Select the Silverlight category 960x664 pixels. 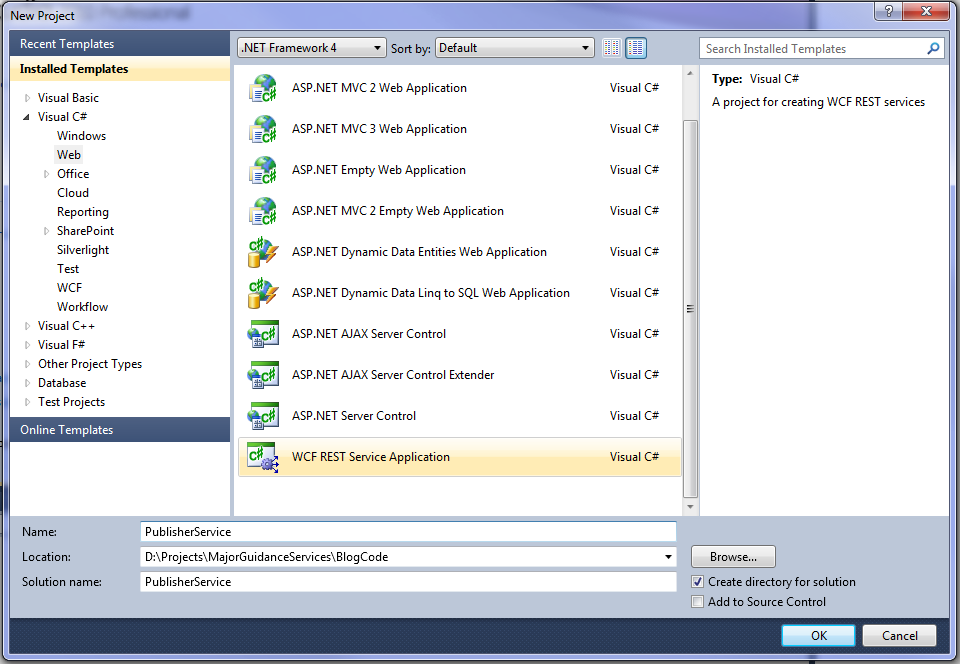[x=83, y=250]
